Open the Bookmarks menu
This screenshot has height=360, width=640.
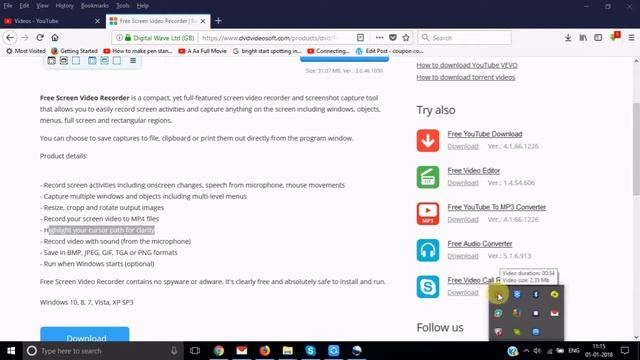(x=95, y=6)
